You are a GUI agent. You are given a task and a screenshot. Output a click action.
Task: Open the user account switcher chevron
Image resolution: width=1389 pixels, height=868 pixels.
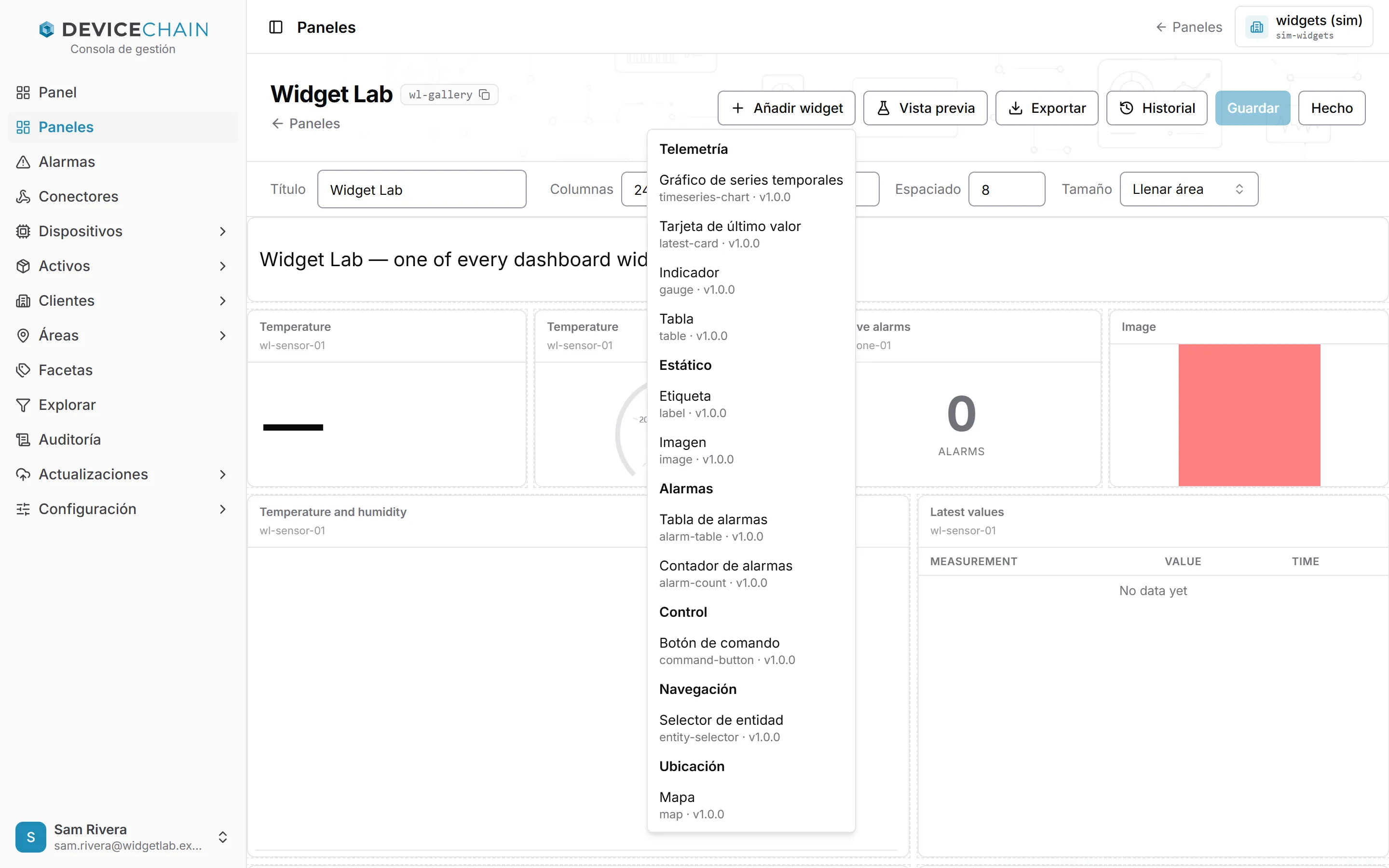click(223, 837)
